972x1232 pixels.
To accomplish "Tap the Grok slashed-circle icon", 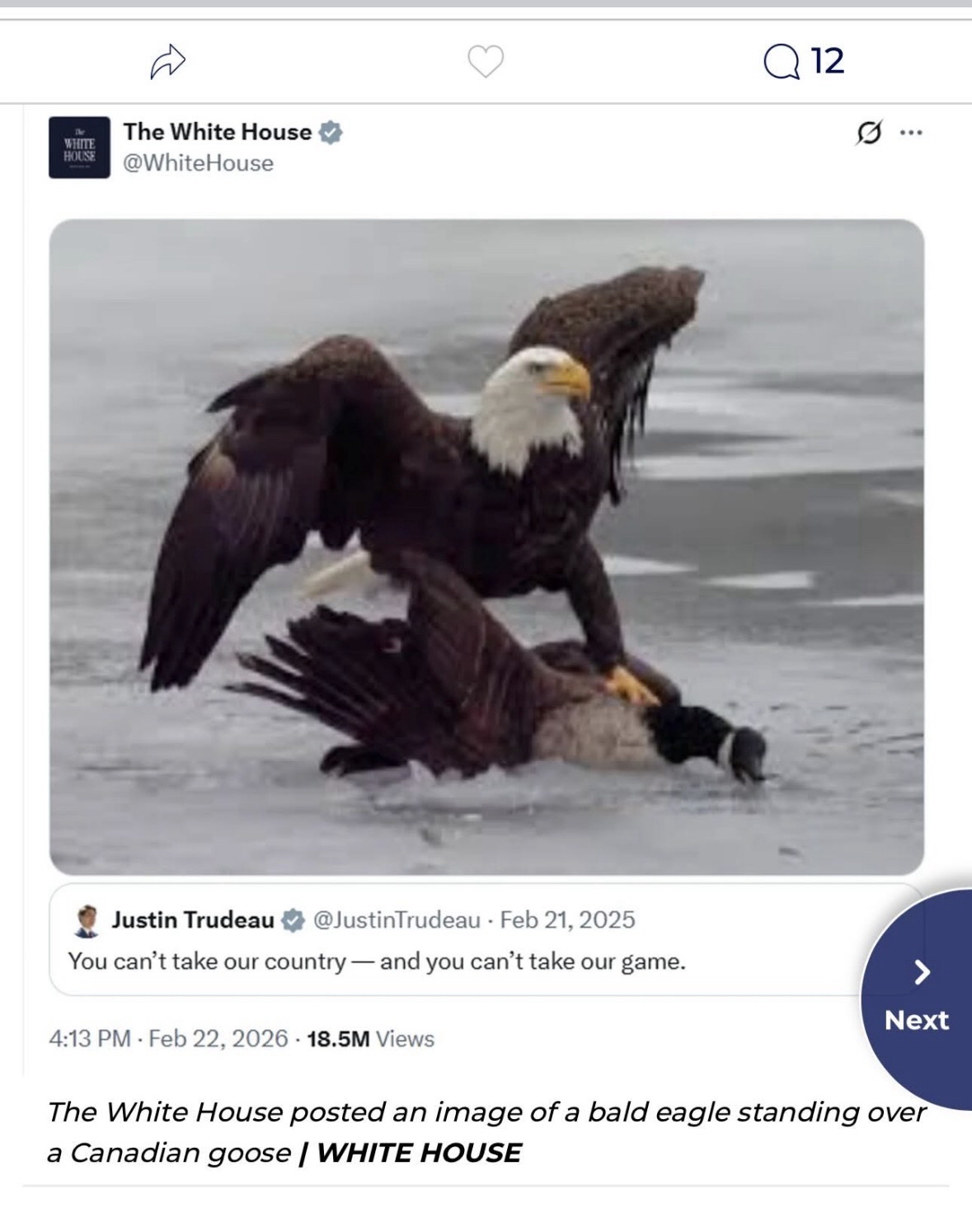I will coord(868,132).
